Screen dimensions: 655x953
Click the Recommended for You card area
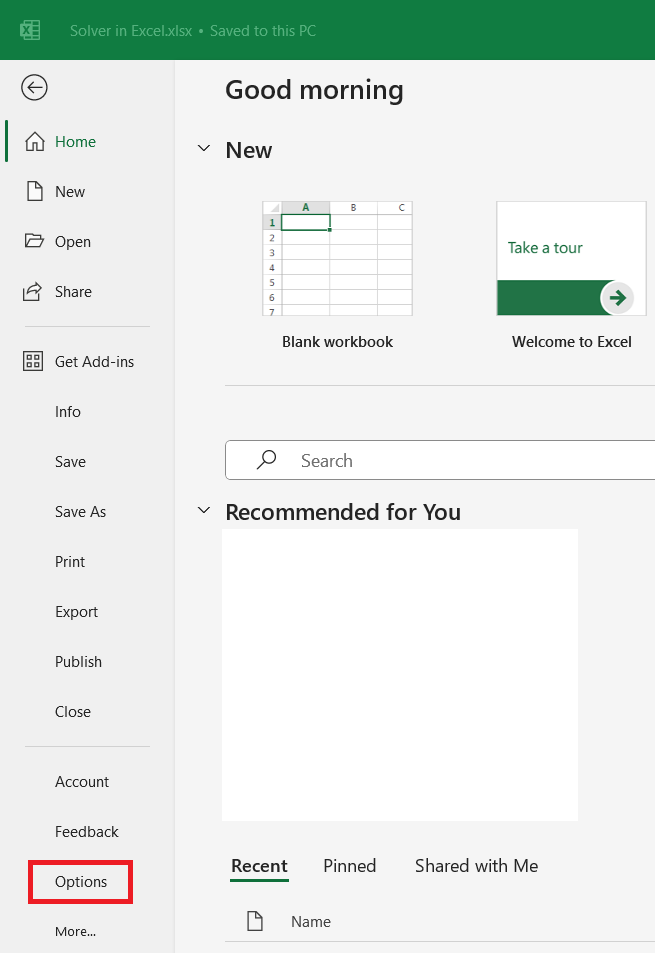[x=400, y=675]
